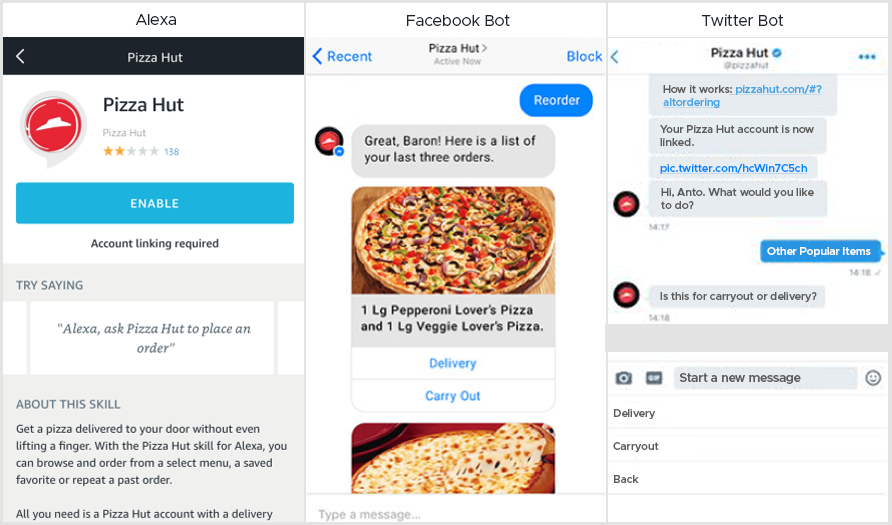This screenshot has height=525, width=892.
Task: Open the emoji smiley picker
Action: [873, 378]
